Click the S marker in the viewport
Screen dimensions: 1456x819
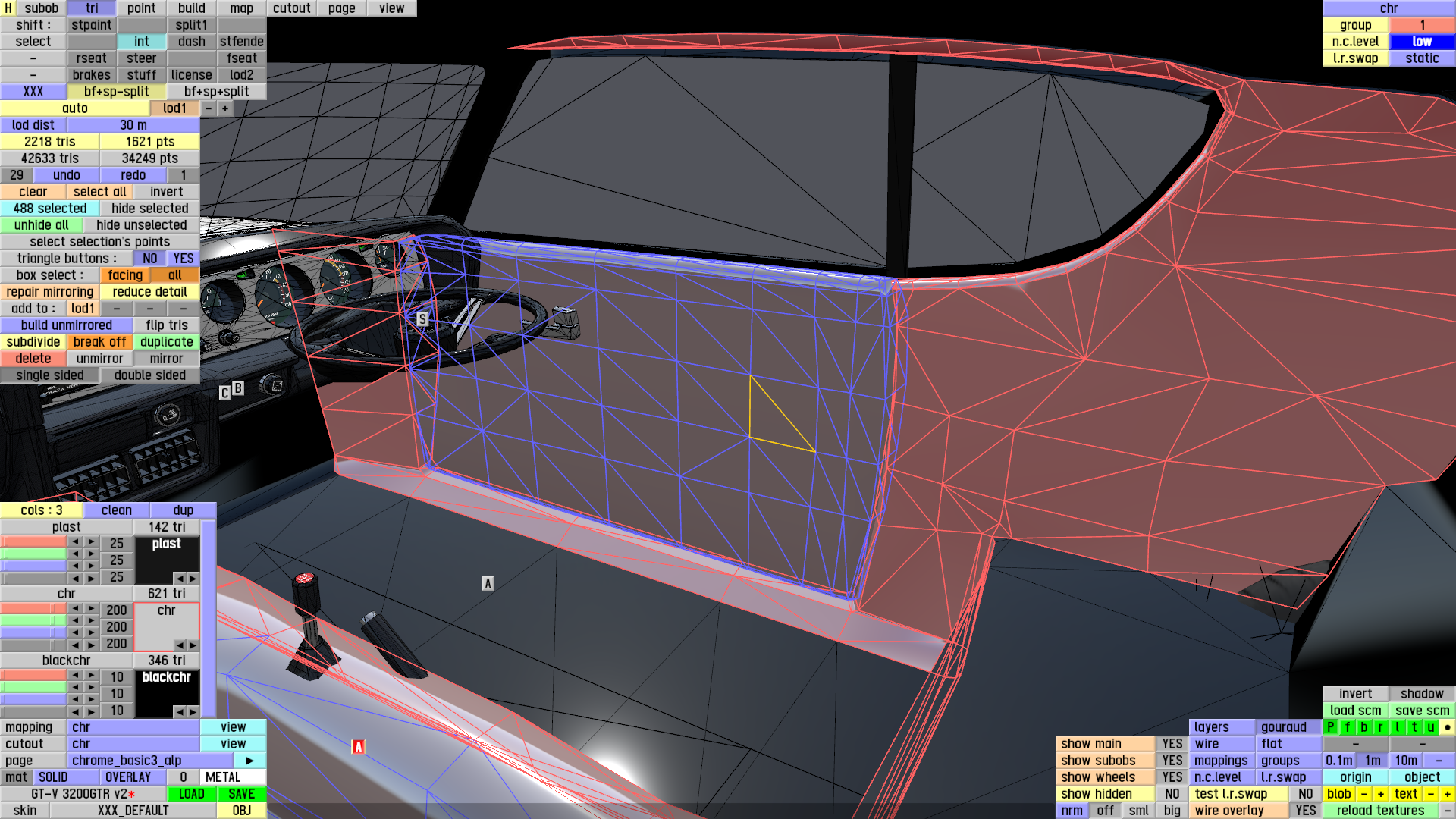(422, 319)
